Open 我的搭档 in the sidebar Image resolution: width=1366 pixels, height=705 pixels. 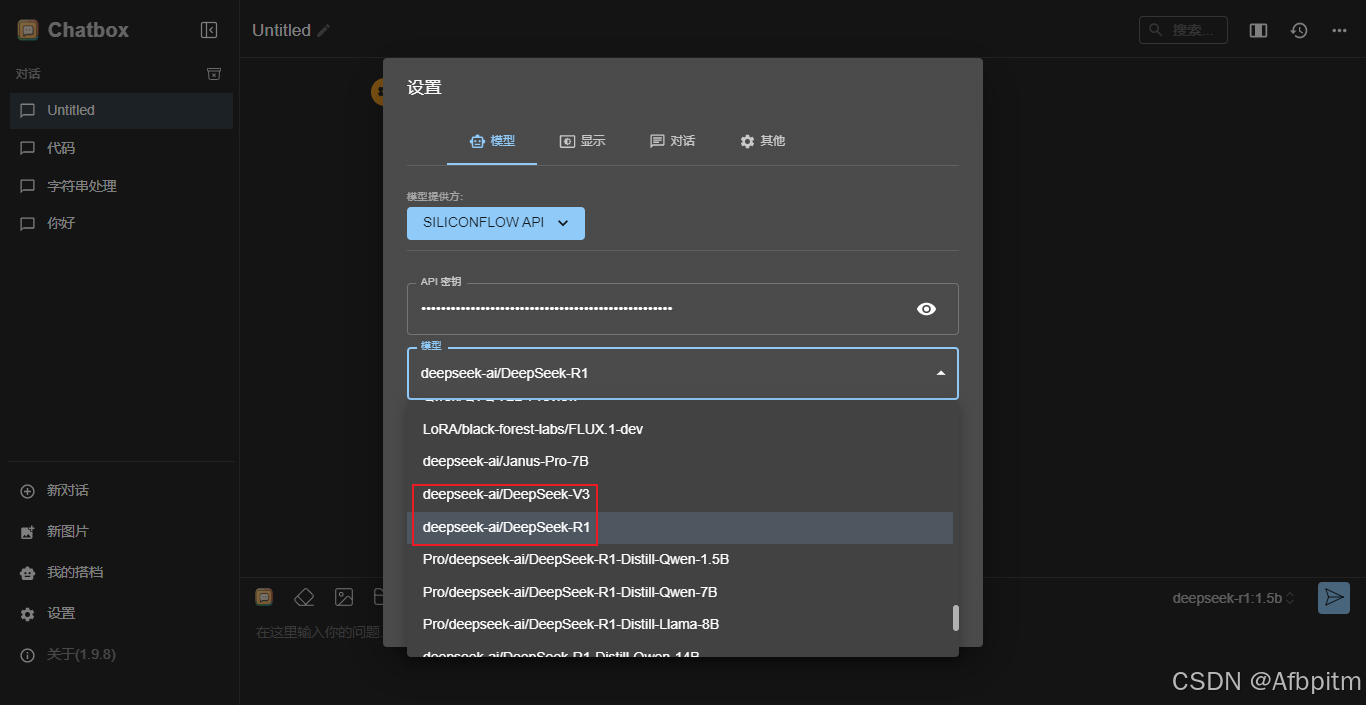(x=120, y=573)
